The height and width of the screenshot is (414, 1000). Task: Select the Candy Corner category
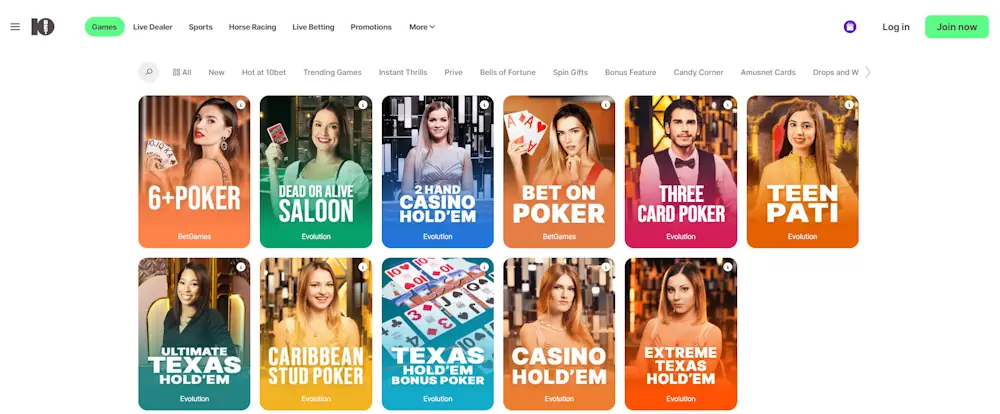[698, 72]
